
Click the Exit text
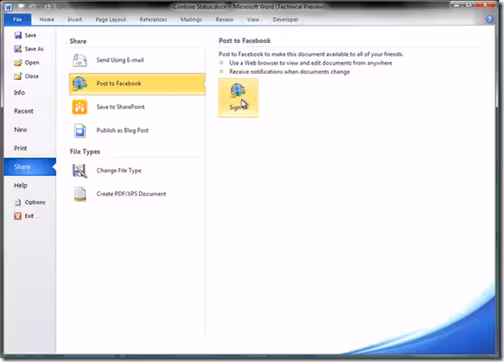click(29, 216)
